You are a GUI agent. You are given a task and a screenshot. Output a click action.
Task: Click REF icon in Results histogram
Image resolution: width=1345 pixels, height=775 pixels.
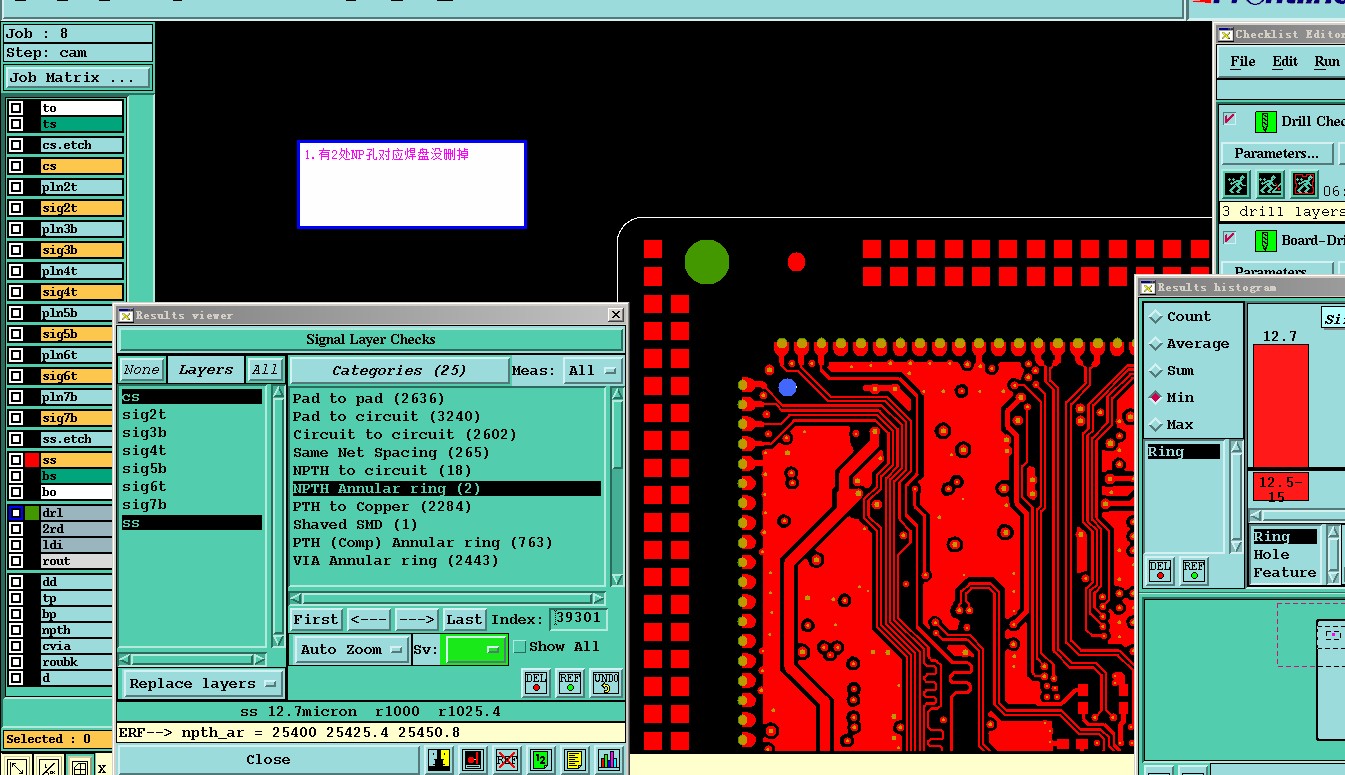[1194, 571]
